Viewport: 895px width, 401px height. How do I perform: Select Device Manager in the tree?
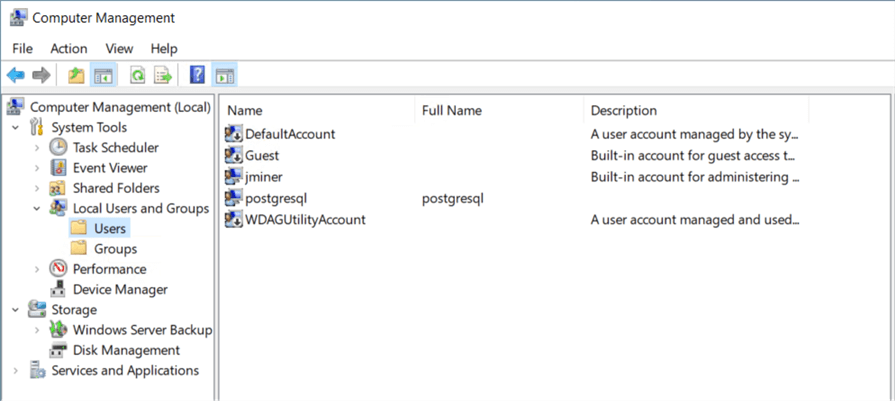pyautogui.click(x=120, y=290)
